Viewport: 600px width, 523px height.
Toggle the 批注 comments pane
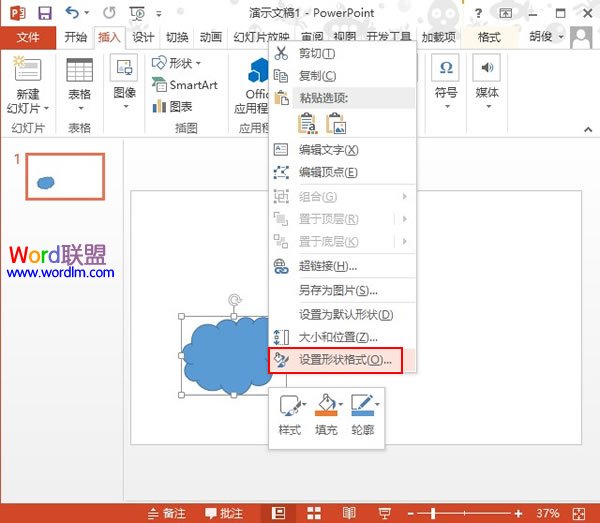pos(224,513)
